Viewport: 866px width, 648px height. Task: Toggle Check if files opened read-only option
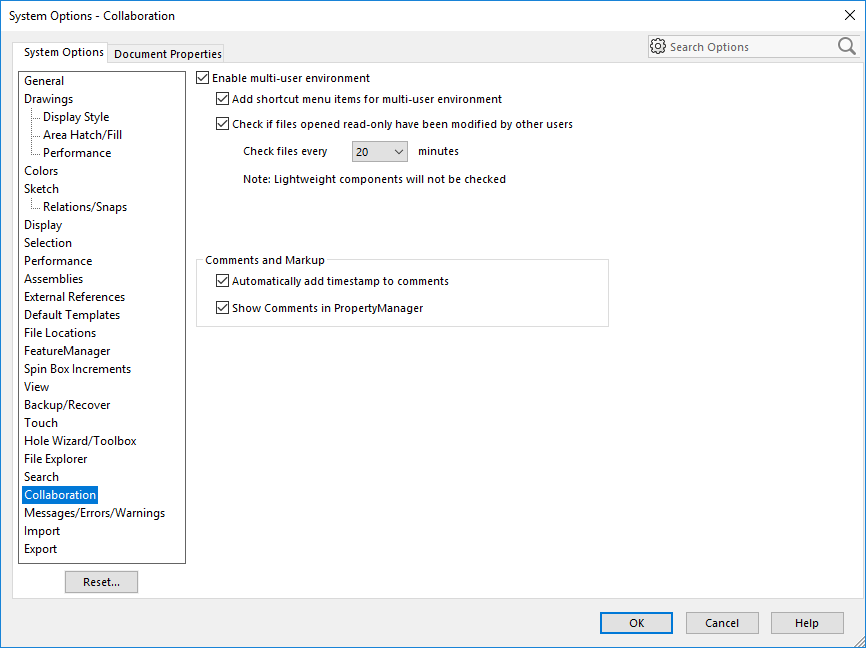pos(223,125)
